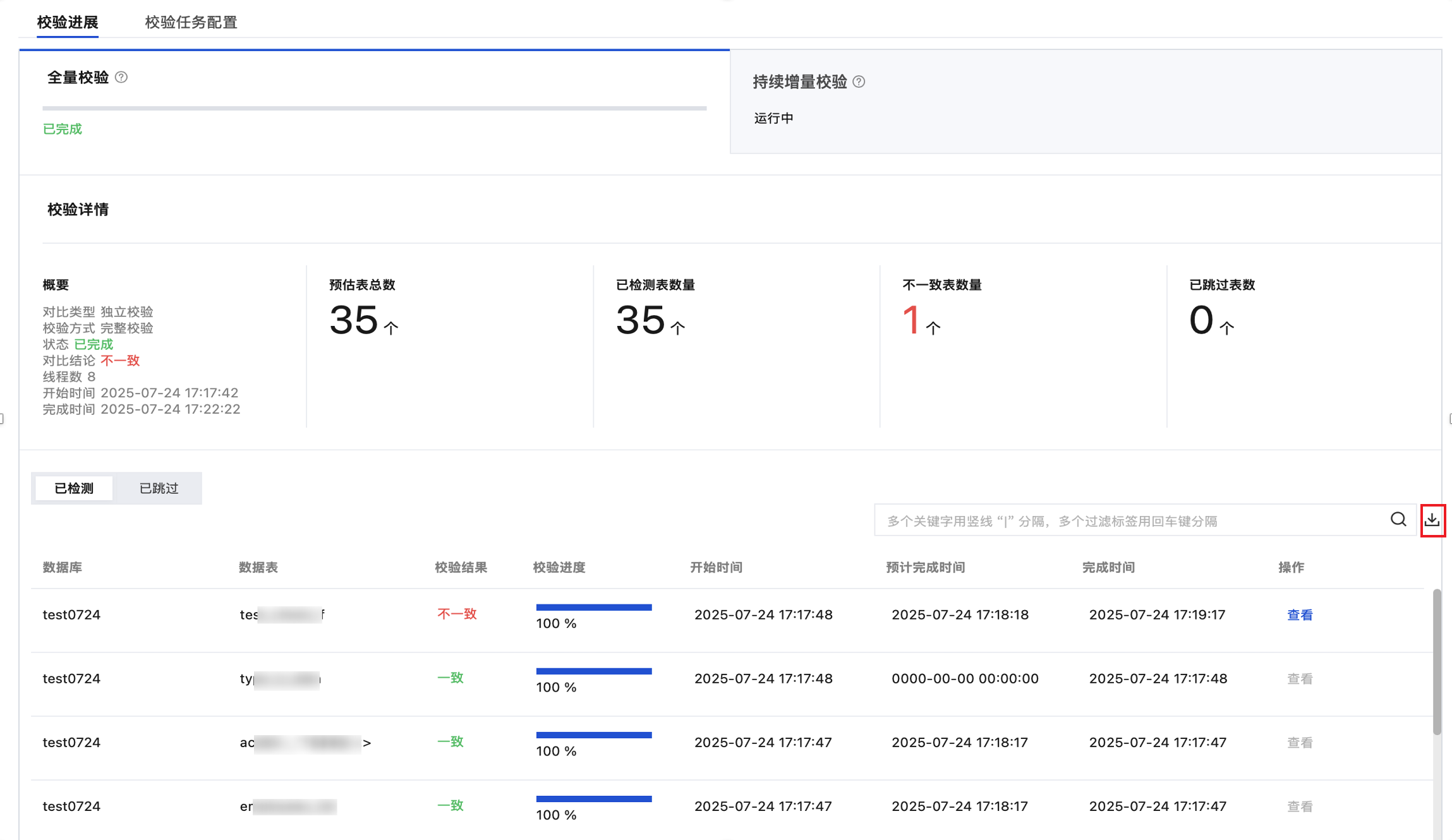Image resolution: width=1452 pixels, height=840 pixels.
Task: Select the 已检测 segment
Action: pos(74,488)
